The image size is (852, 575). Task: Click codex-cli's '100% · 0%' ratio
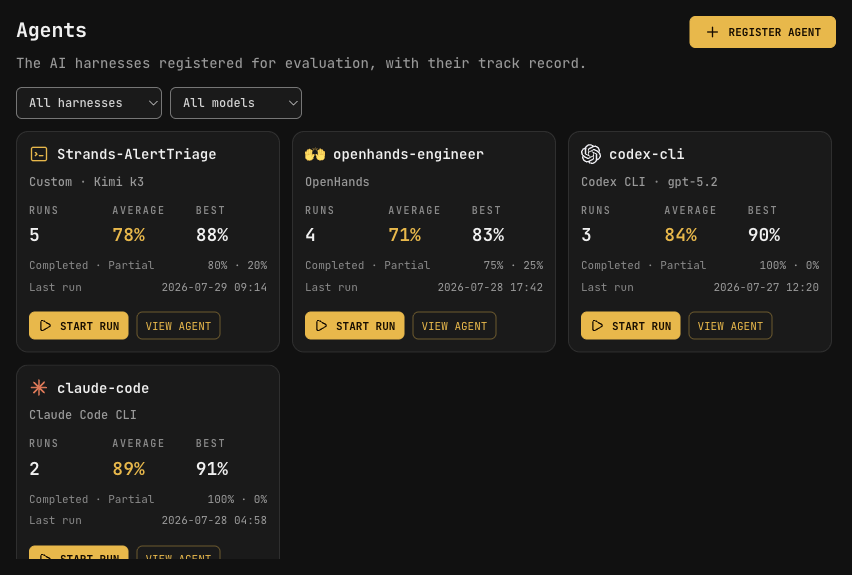(x=789, y=265)
